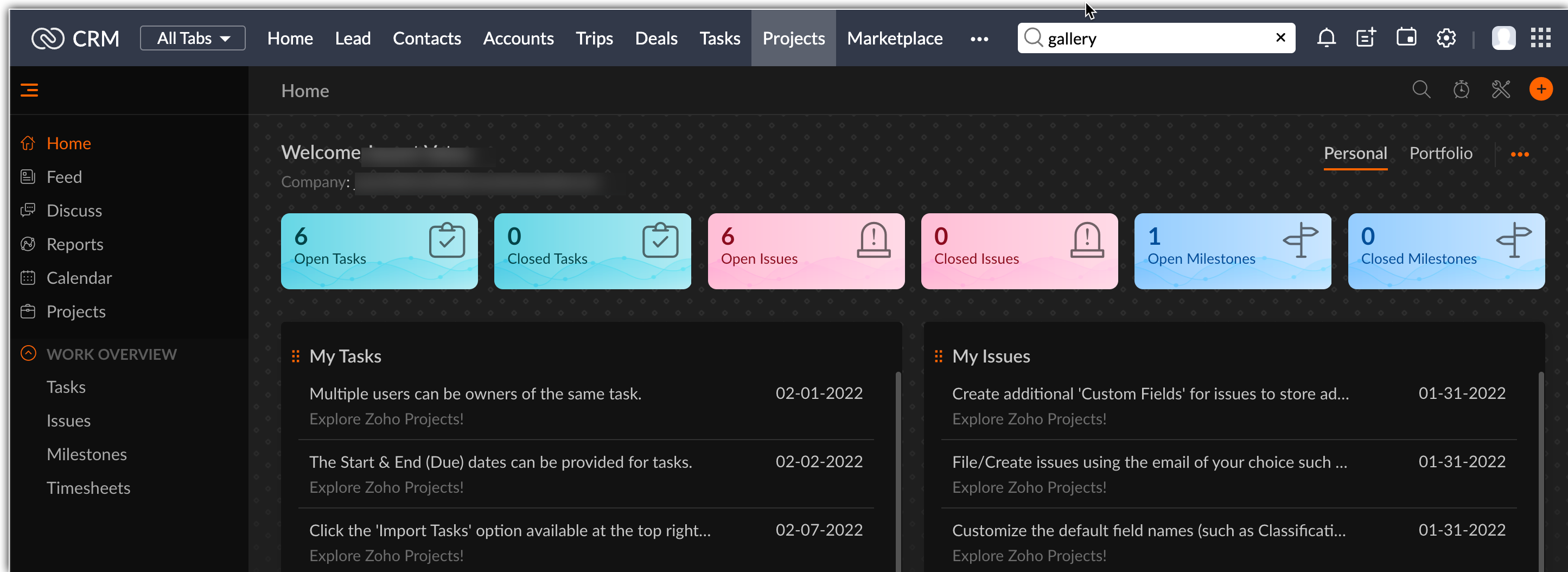
Task: Open the Open Issues summary card
Action: pyautogui.click(x=805, y=251)
